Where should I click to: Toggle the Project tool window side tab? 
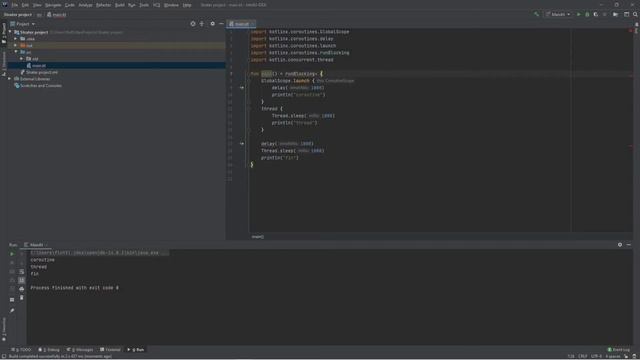[4, 33]
